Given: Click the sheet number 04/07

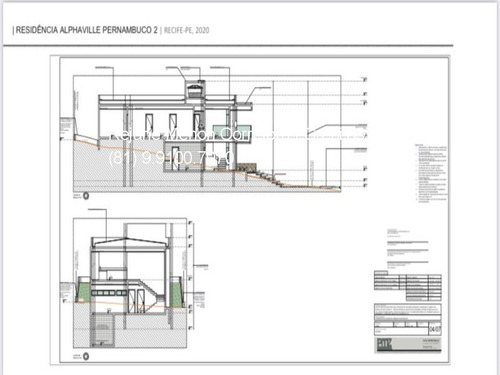Looking at the screenshot, I should [435, 329].
